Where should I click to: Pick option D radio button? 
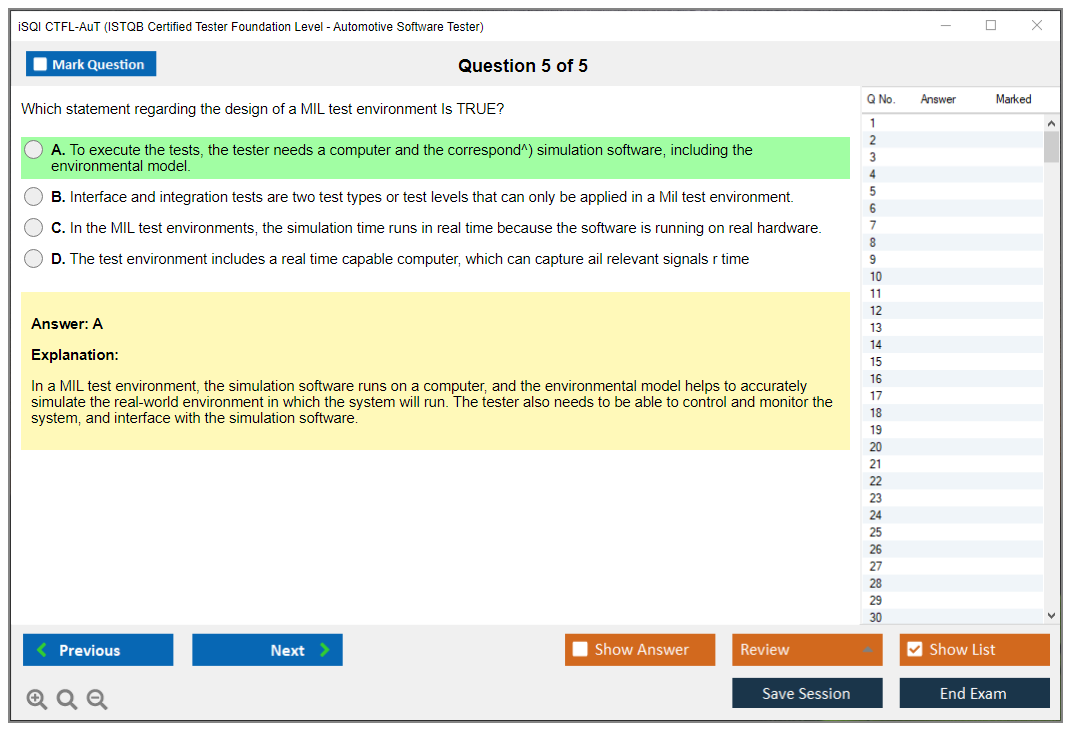[x=34, y=259]
